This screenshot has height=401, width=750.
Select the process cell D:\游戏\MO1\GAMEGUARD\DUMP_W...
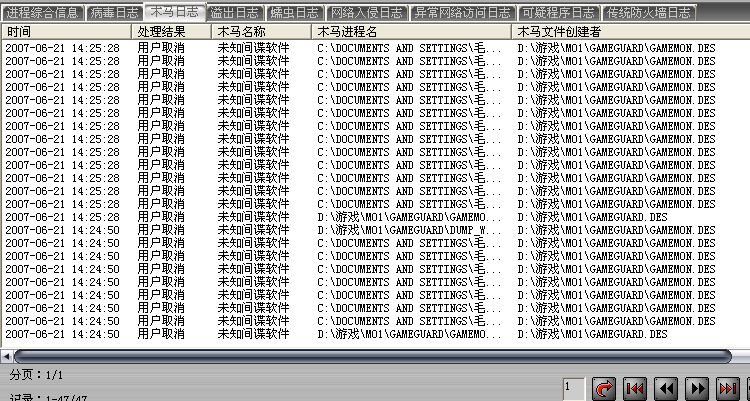(x=409, y=230)
